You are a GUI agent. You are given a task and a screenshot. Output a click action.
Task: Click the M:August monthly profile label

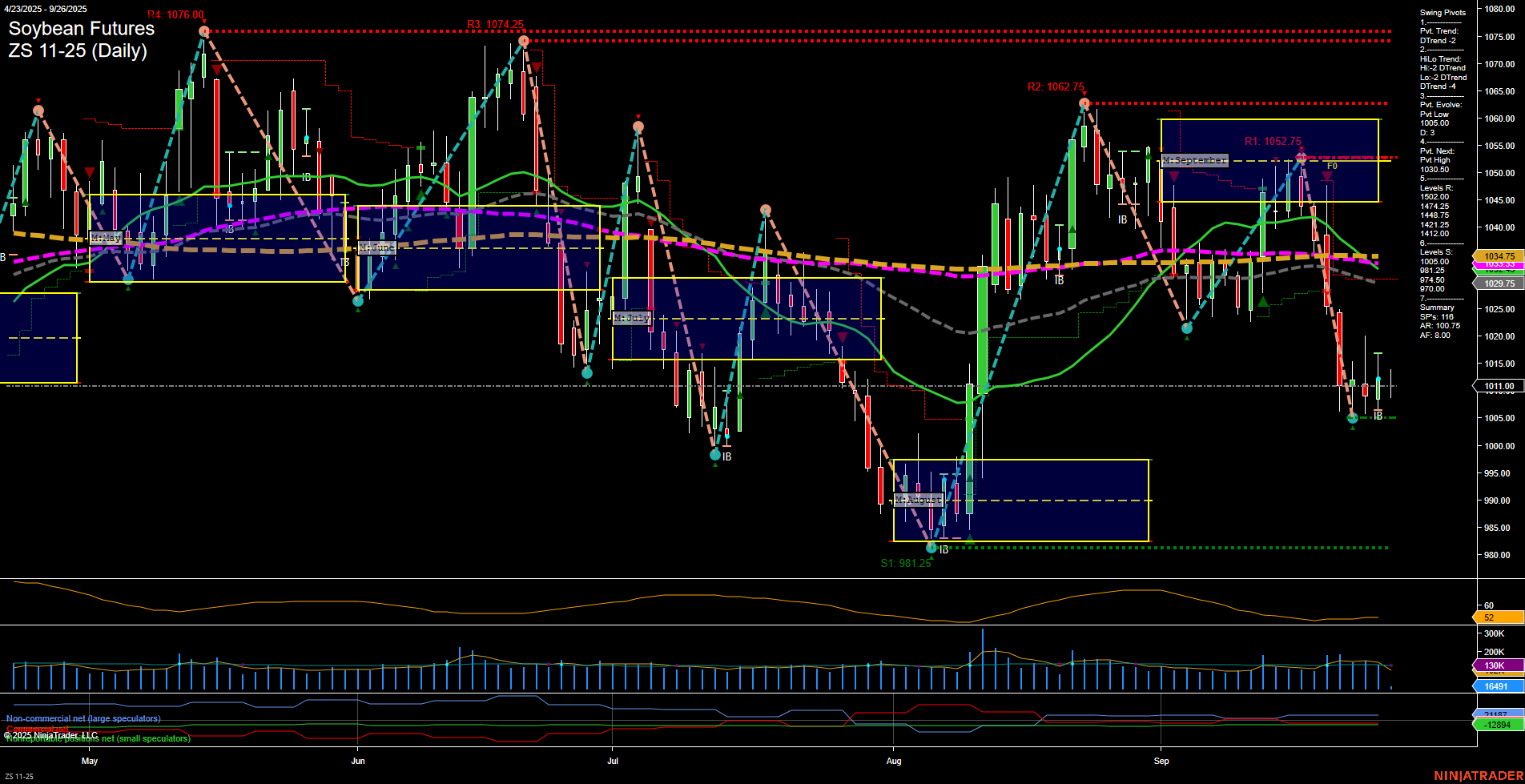[x=918, y=500]
